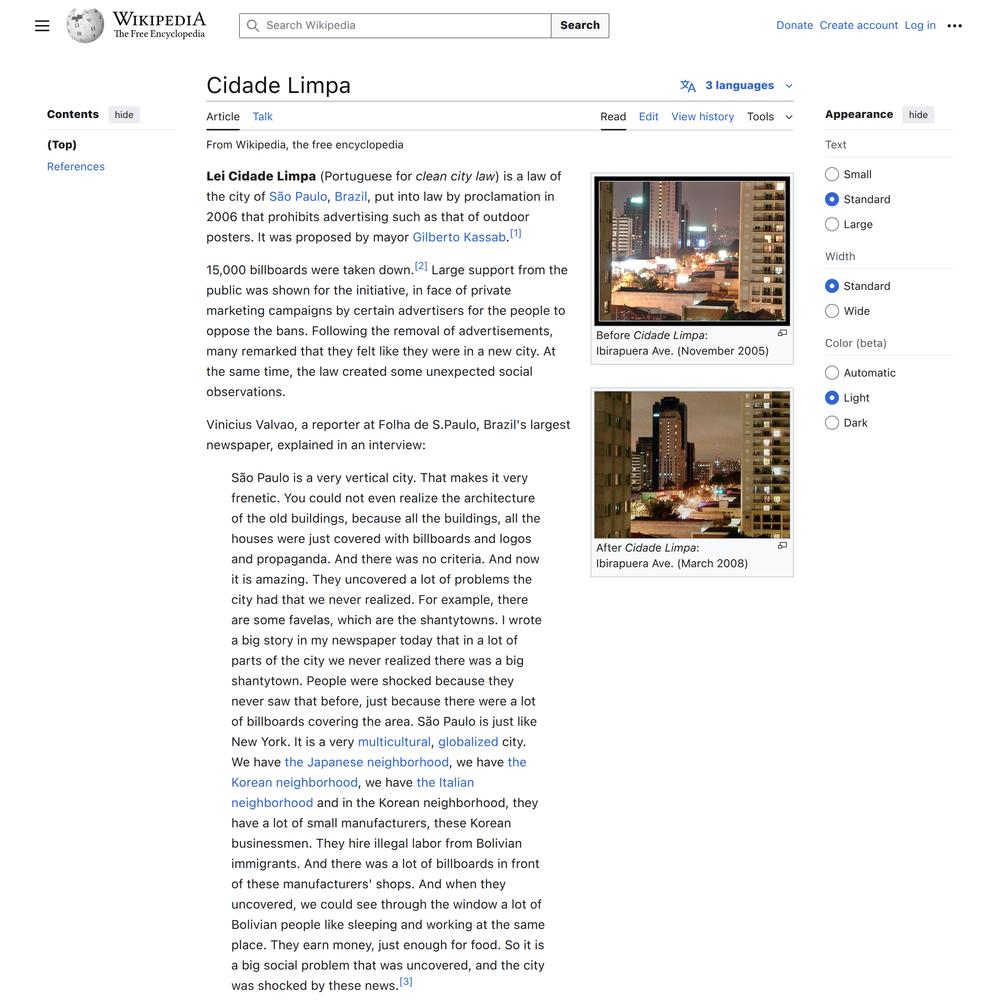
Task: Open the Japanese neighborhood link
Action: [x=367, y=762]
